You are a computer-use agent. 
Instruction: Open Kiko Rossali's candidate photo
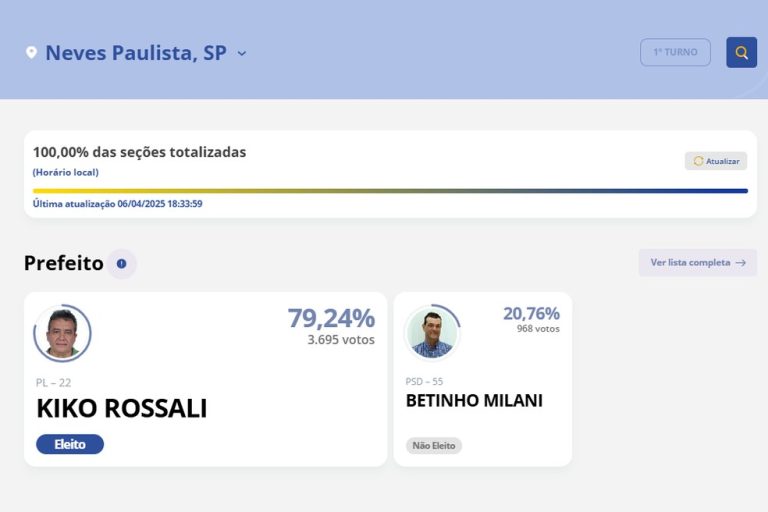62,333
